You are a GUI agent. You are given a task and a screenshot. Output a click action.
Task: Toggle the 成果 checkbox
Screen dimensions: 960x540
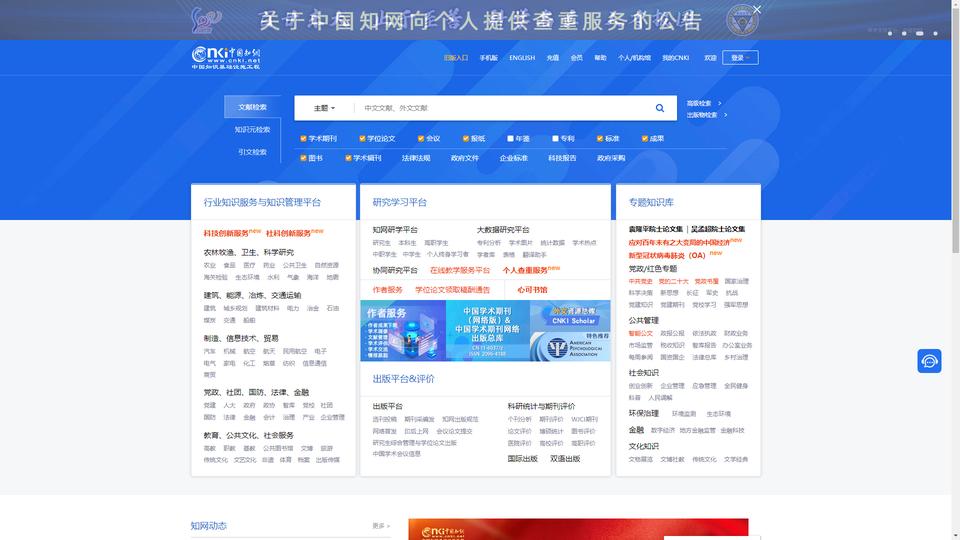(645, 138)
